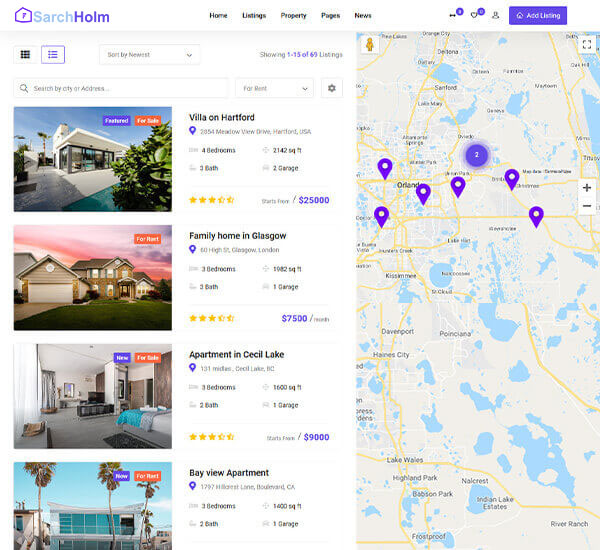The image size is (600, 550).
Task: Toggle the map fullscreen view
Action: [x=587, y=44]
